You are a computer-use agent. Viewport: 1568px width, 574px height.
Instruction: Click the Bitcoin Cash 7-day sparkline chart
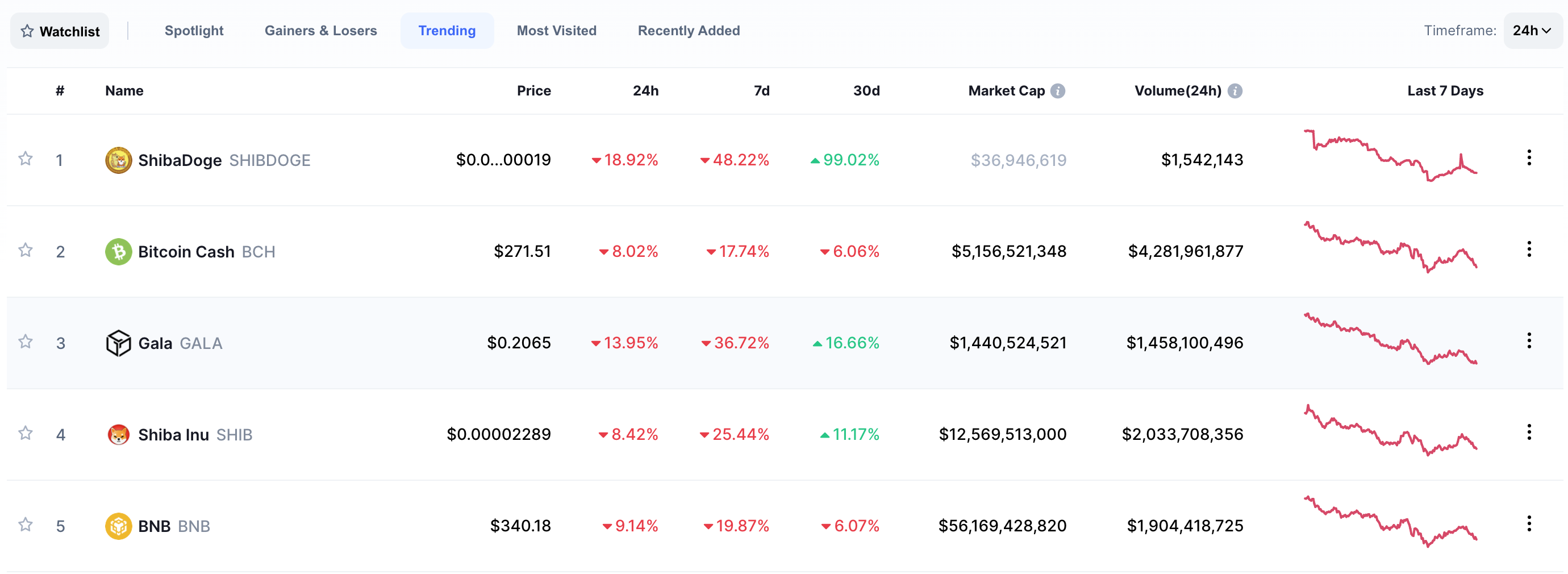[1390, 247]
